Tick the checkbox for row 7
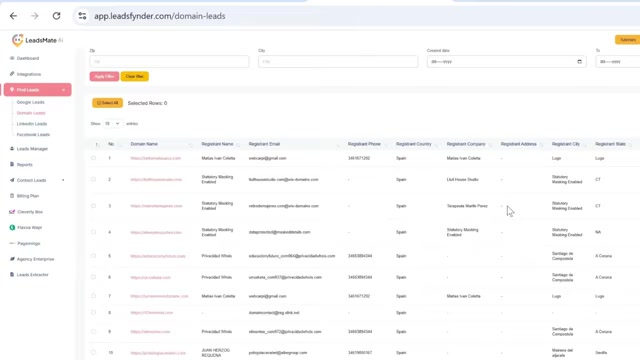This screenshot has width=640, height=360. (x=93, y=296)
